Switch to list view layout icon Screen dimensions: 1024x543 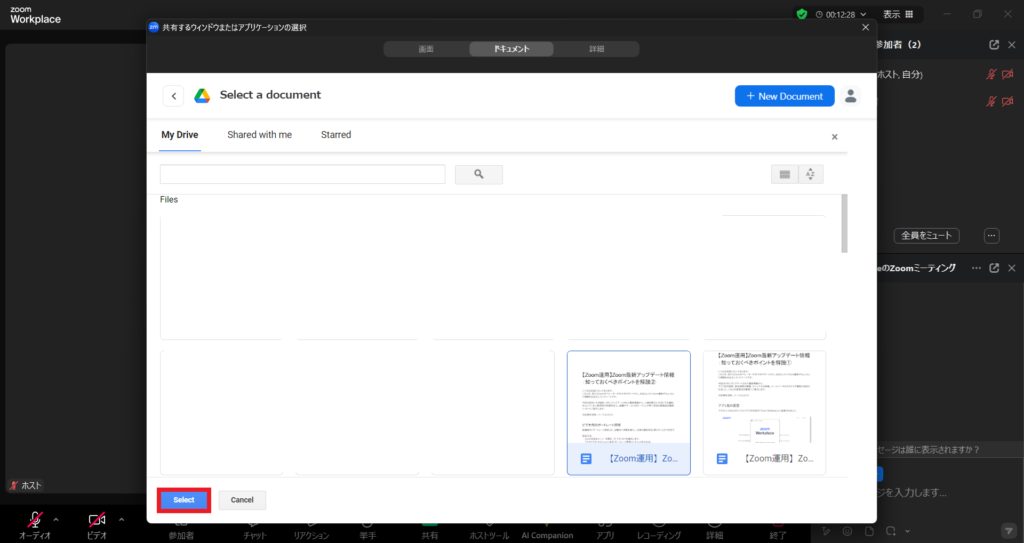785,174
